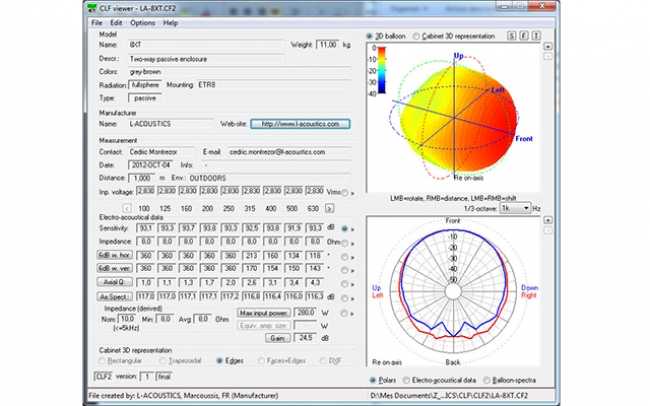Click the status bar file path text
Viewport: 650px width, 406px height.
pyautogui.click(x=449, y=396)
